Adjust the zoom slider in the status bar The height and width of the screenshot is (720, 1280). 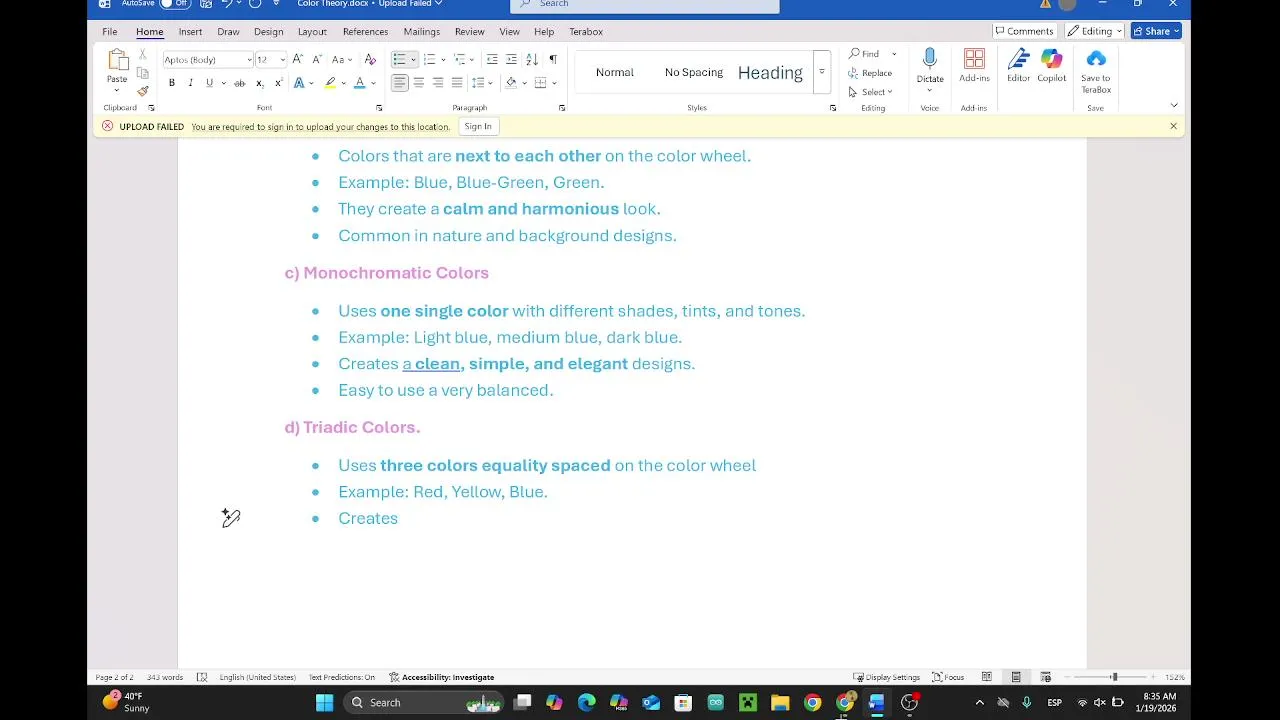tap(1114, 677)
